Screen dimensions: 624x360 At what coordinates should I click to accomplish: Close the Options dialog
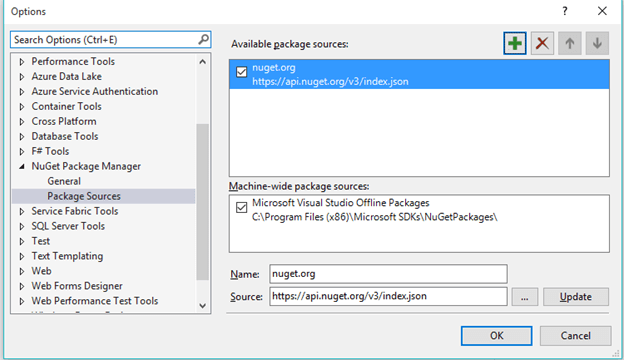pos(602,11)
